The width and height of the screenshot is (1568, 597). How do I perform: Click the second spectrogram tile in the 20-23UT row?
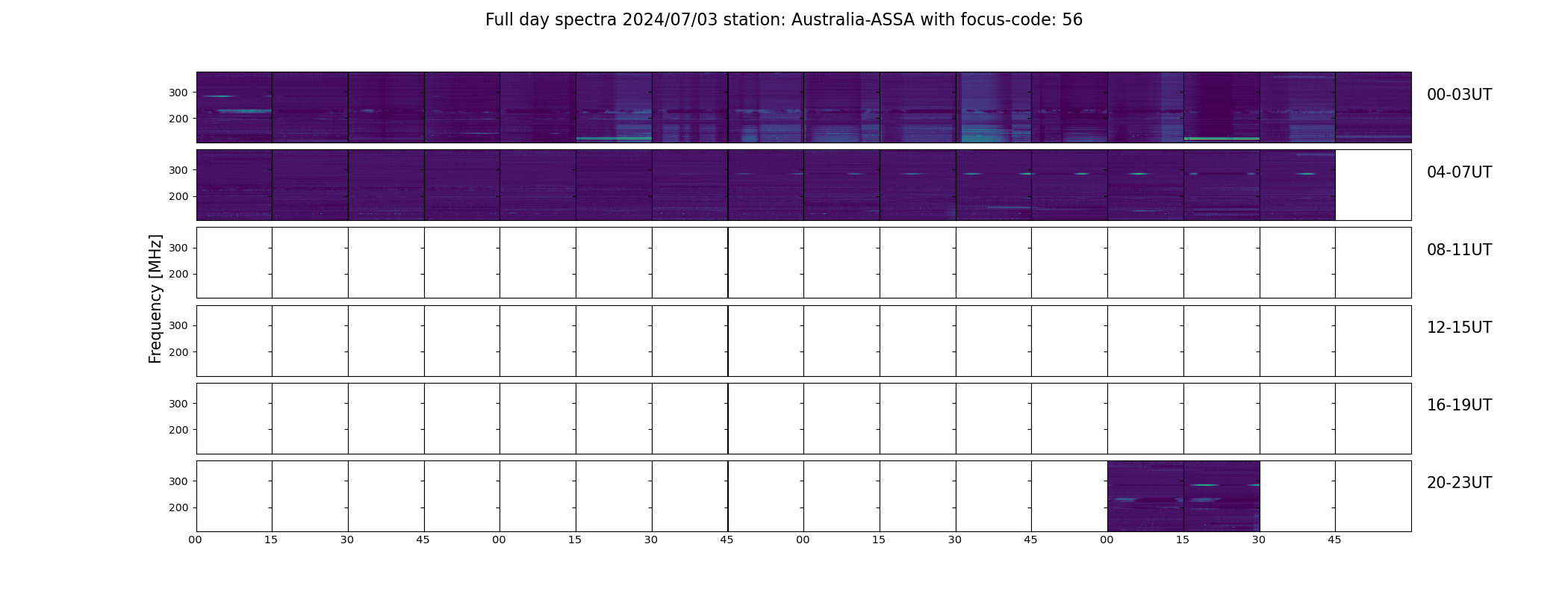click(1222, 496)
